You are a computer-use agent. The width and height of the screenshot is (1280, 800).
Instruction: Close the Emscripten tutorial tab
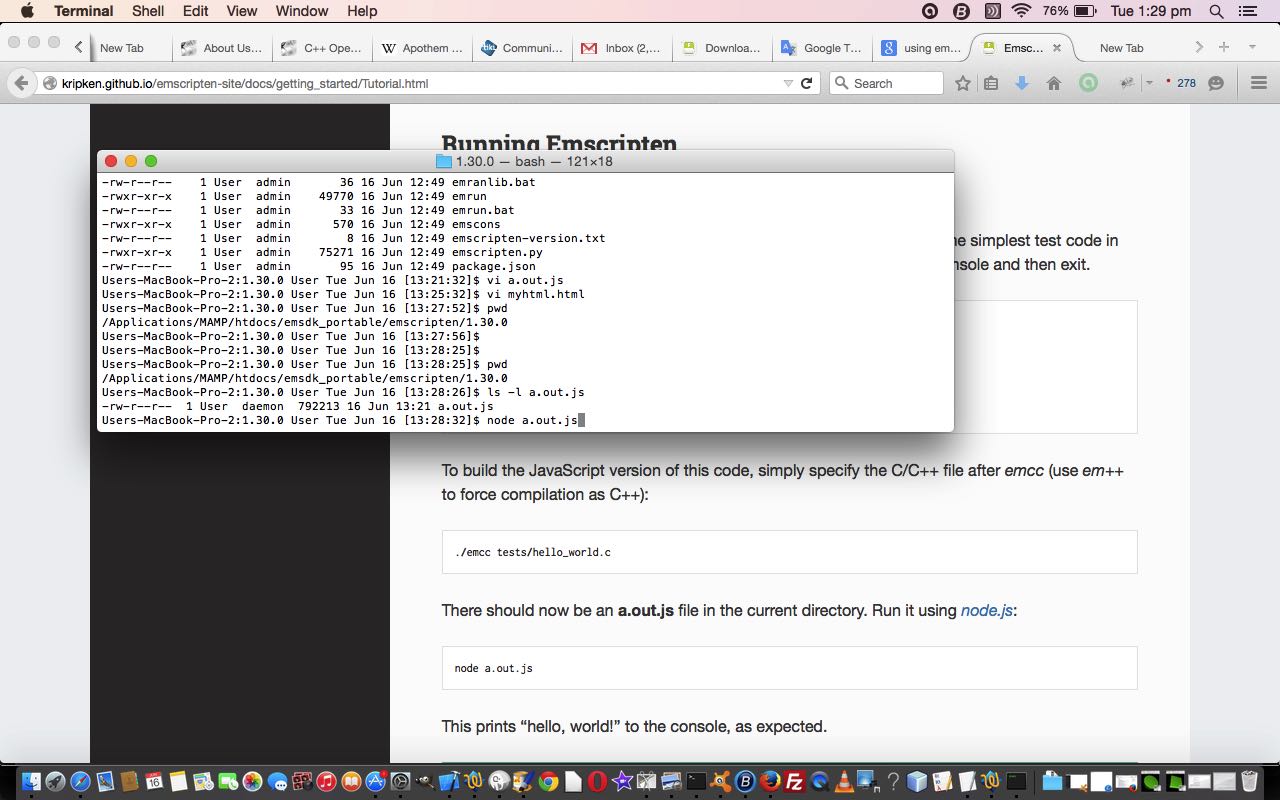coord(1057,48)
